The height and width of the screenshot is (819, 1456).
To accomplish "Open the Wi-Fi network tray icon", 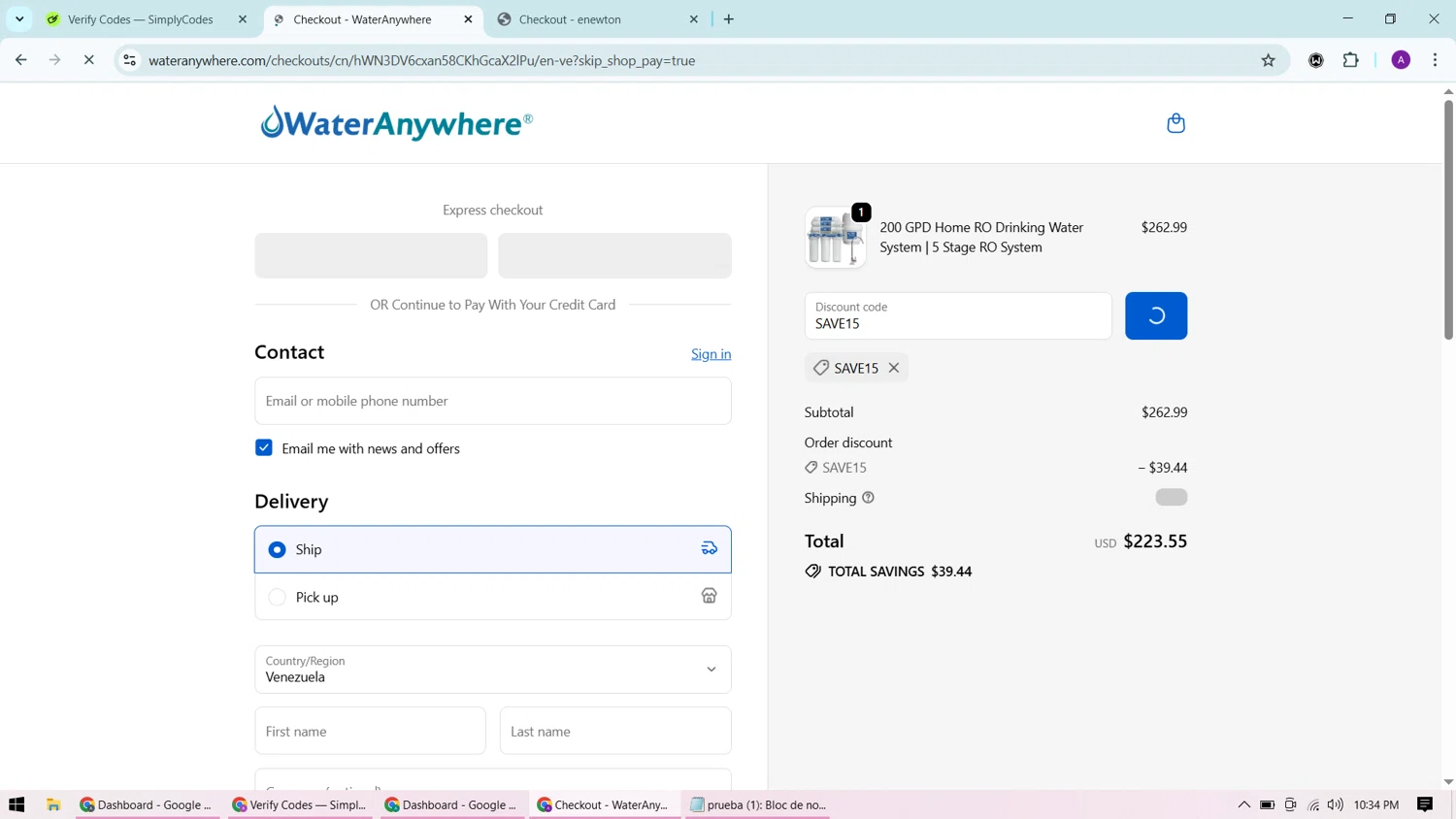I will point(1313,804).
